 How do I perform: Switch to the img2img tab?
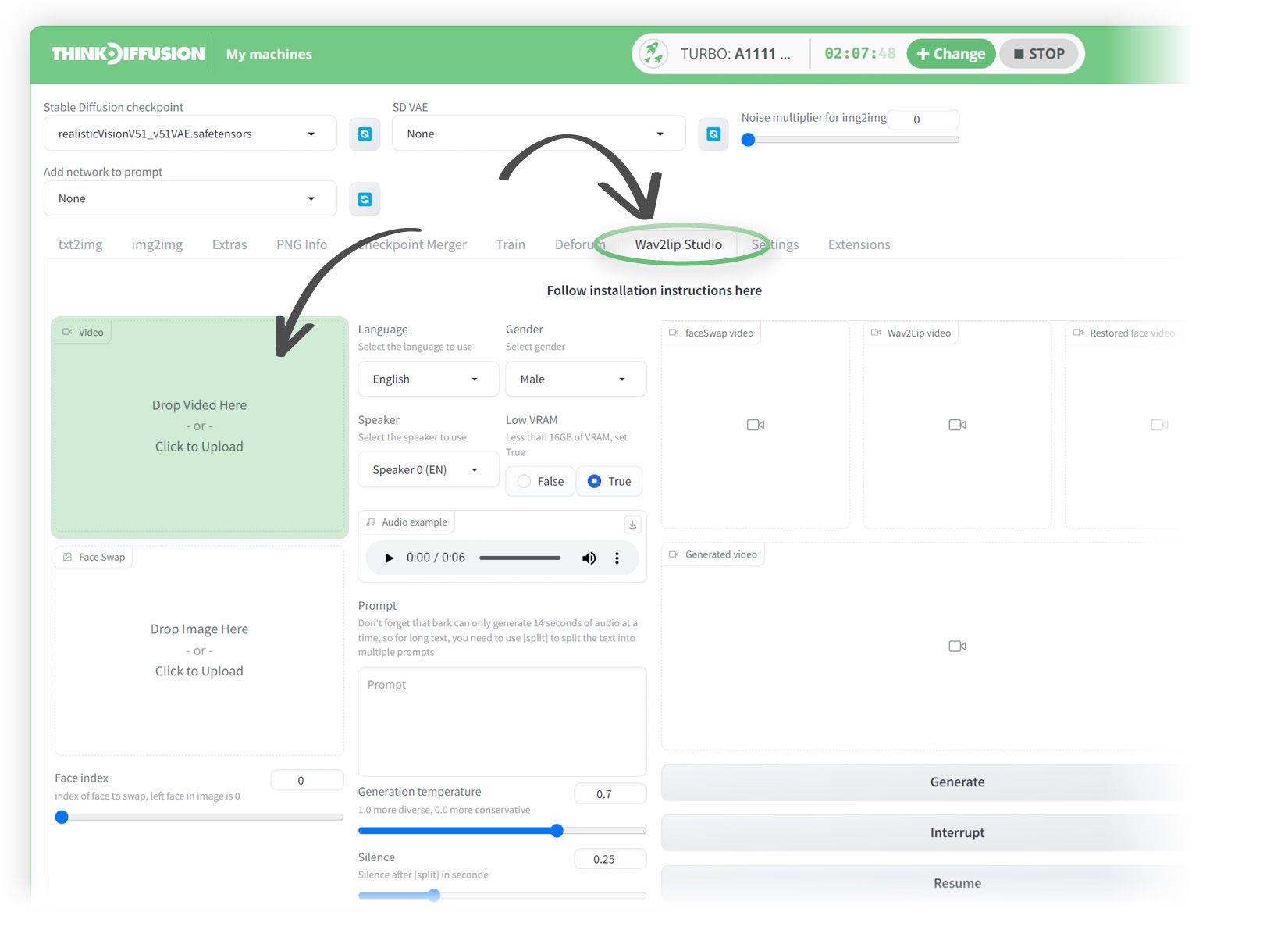click(157, 244)
